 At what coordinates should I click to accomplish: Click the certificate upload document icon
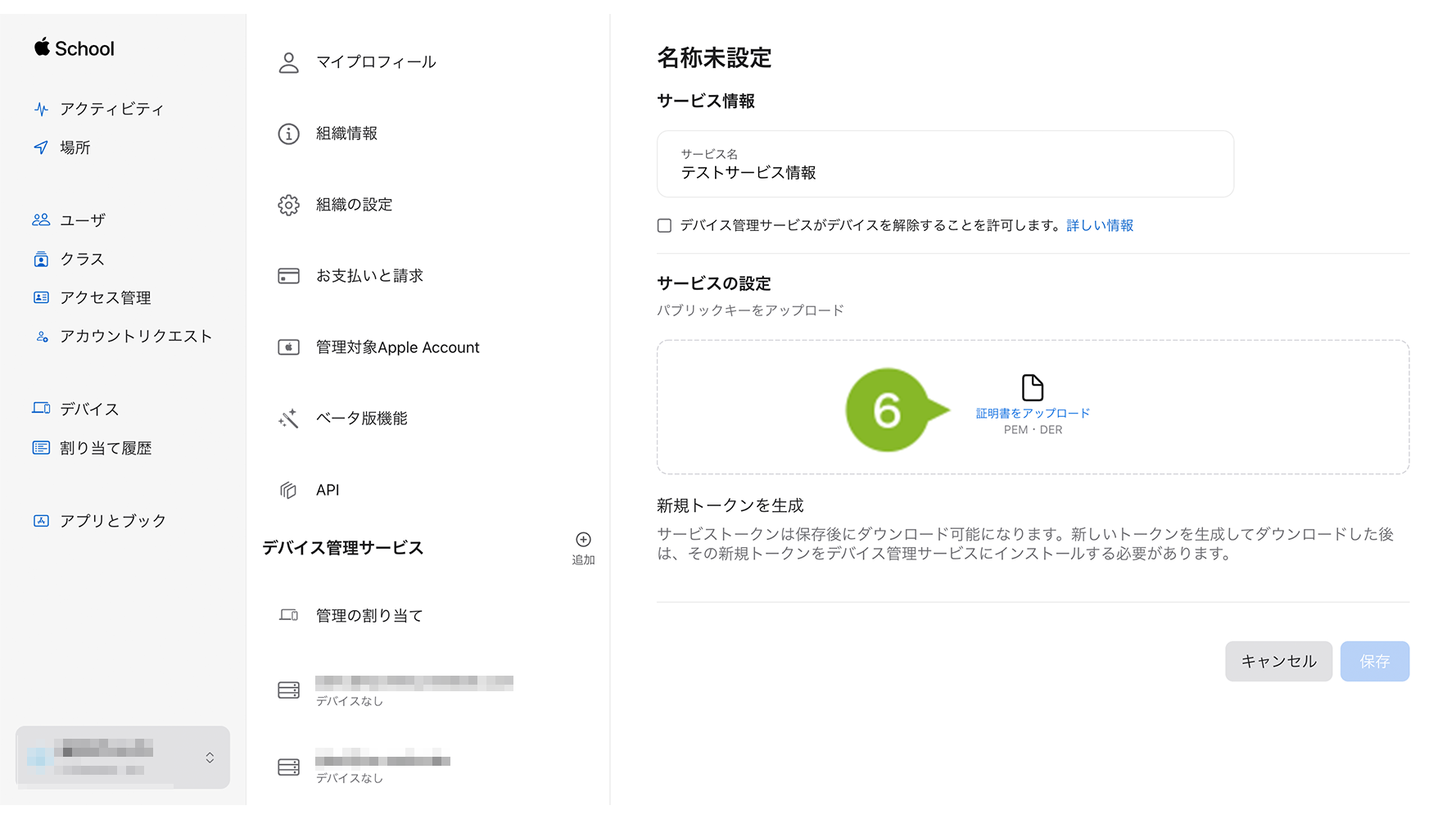1032,387
